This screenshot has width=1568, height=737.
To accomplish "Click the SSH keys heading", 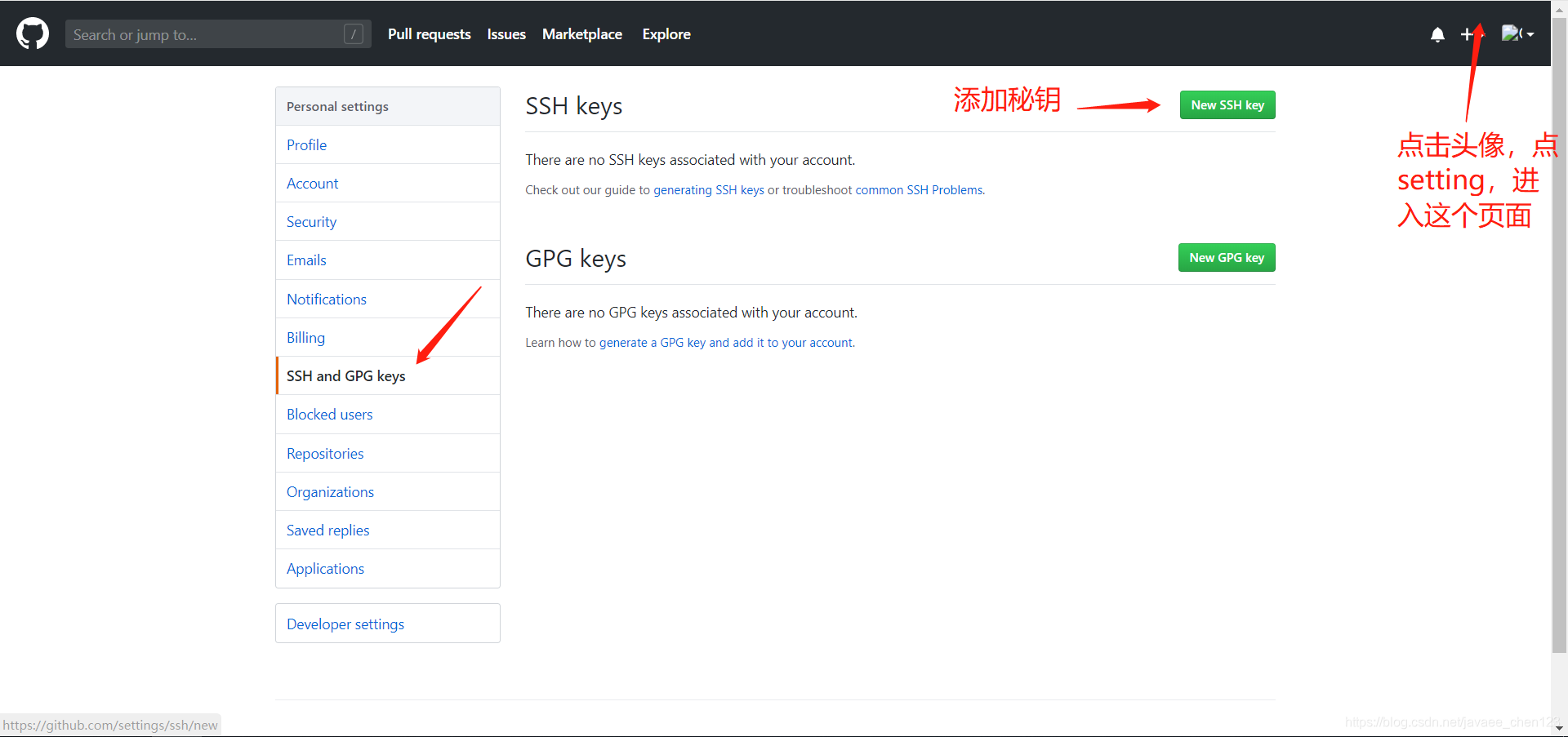I will (573, 106).
